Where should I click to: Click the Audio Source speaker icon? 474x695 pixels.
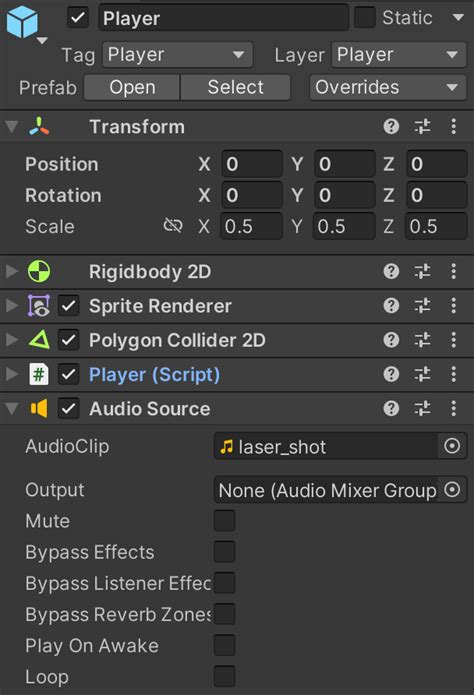(x=39, y=408)
